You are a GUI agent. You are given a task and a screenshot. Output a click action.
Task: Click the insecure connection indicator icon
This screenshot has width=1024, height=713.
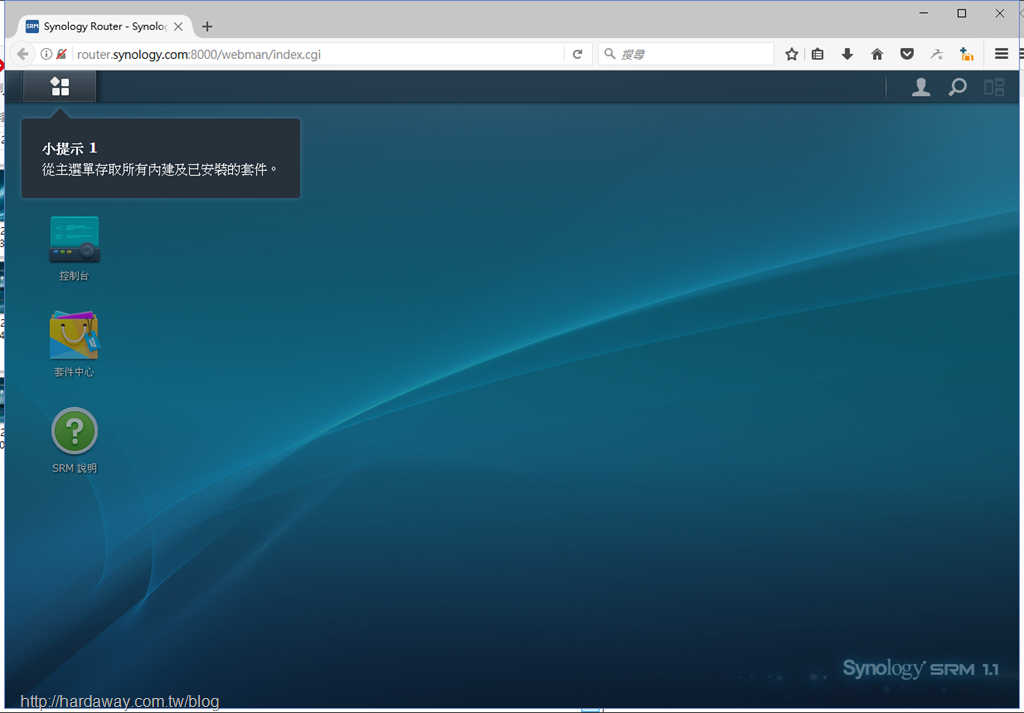[x=61, y=54]
